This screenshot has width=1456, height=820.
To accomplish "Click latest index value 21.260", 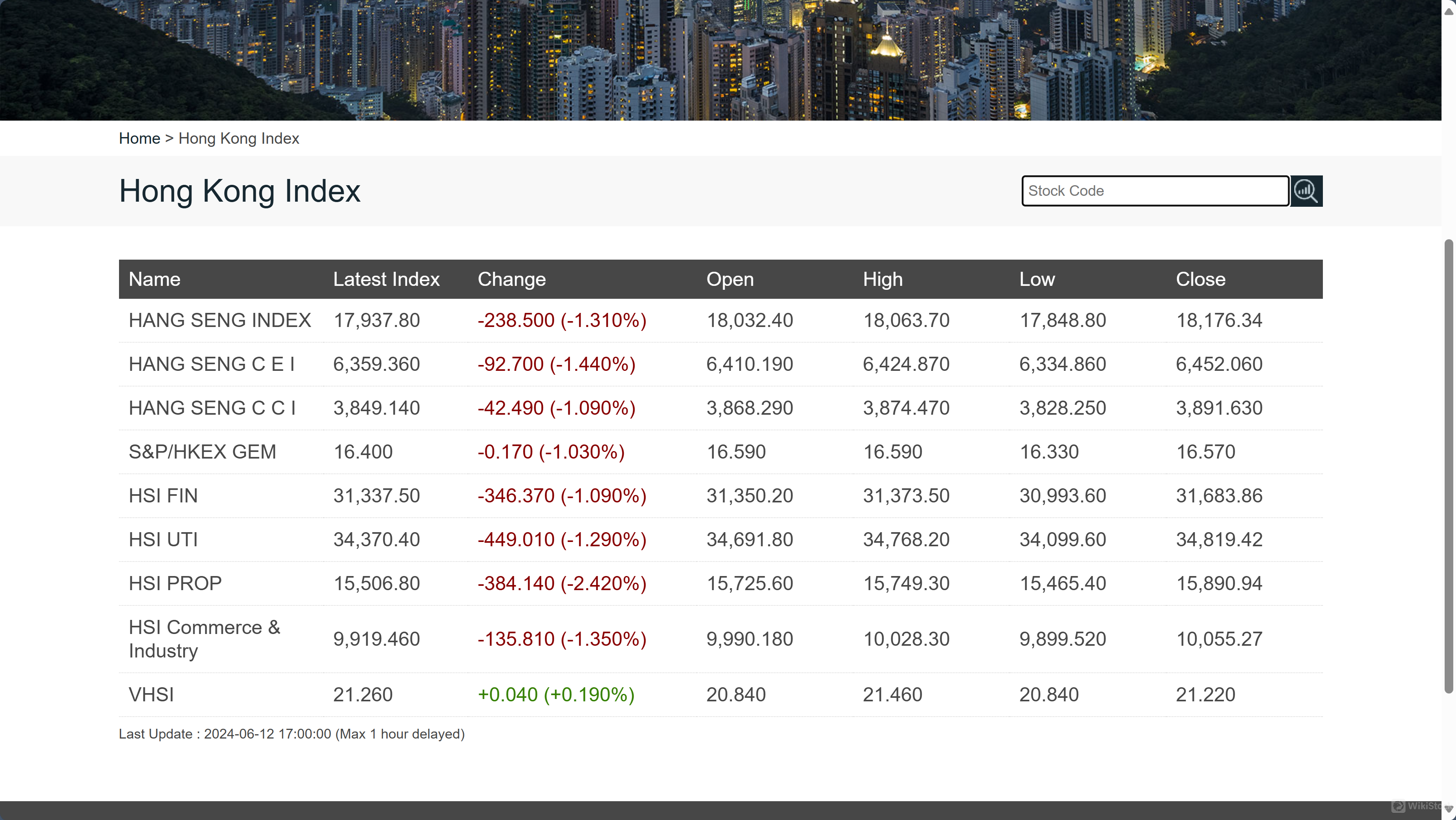I will [363, 694].
